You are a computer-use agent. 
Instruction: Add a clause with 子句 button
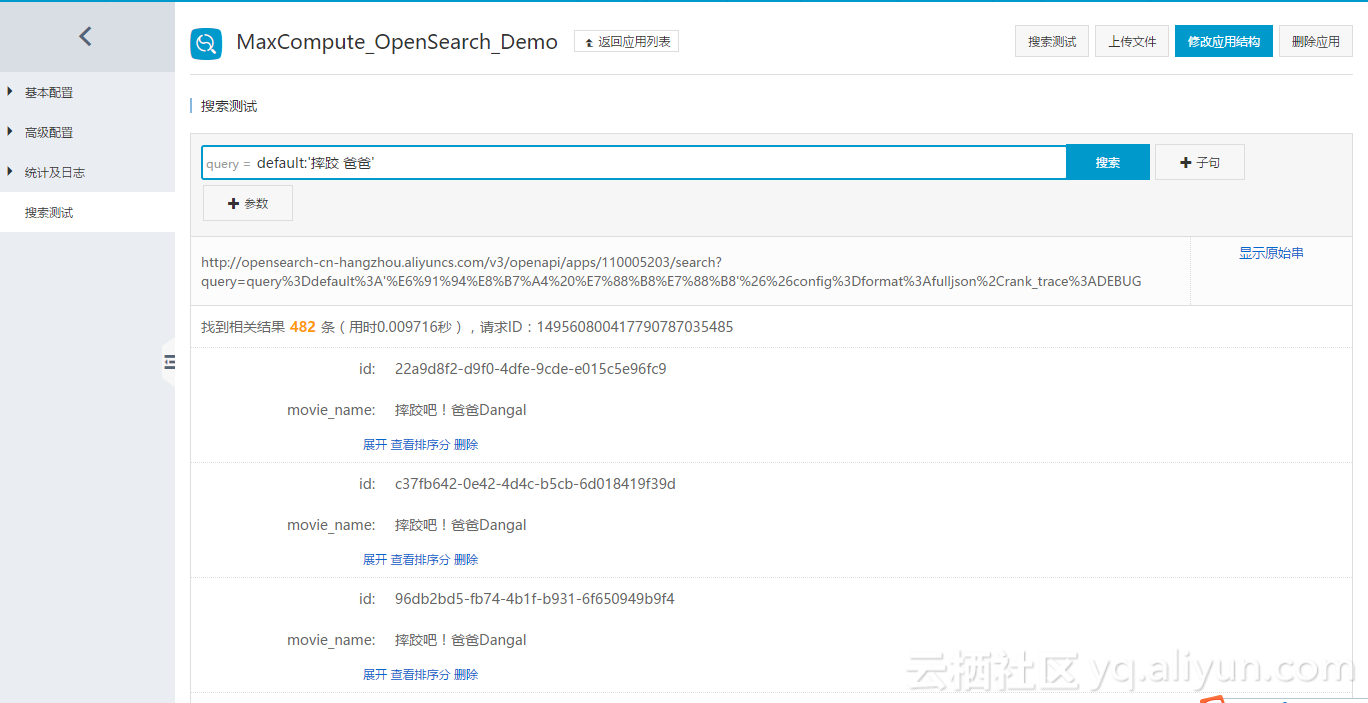tap(1200, 162)
